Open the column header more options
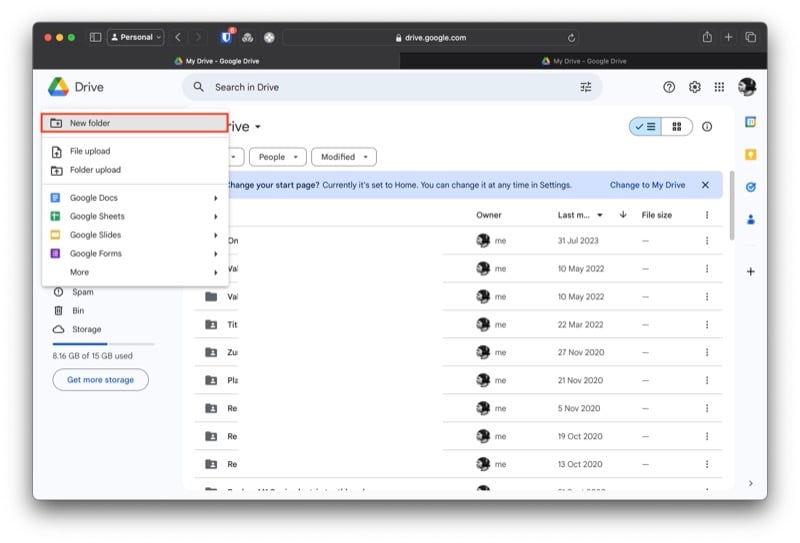Image resolution: width=800 pixels, height=543 pixels. click(707, 215)
